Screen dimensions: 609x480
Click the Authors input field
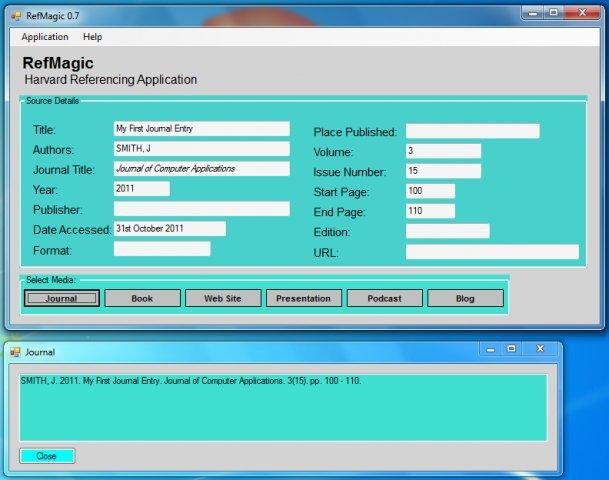[x=202, y=148]
